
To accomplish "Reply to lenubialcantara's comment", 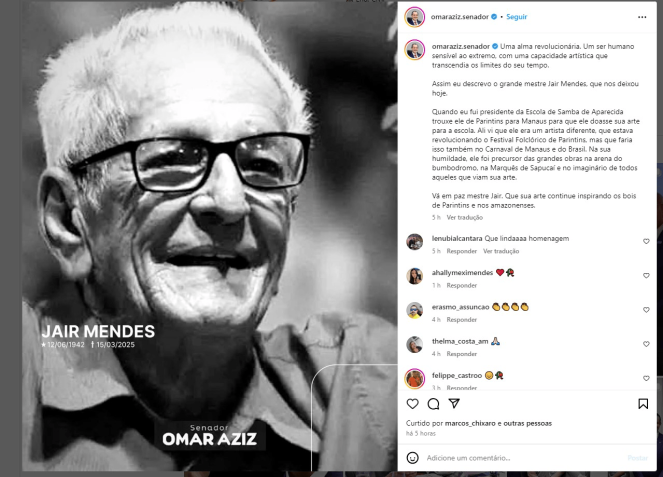I will click(461, 251).
